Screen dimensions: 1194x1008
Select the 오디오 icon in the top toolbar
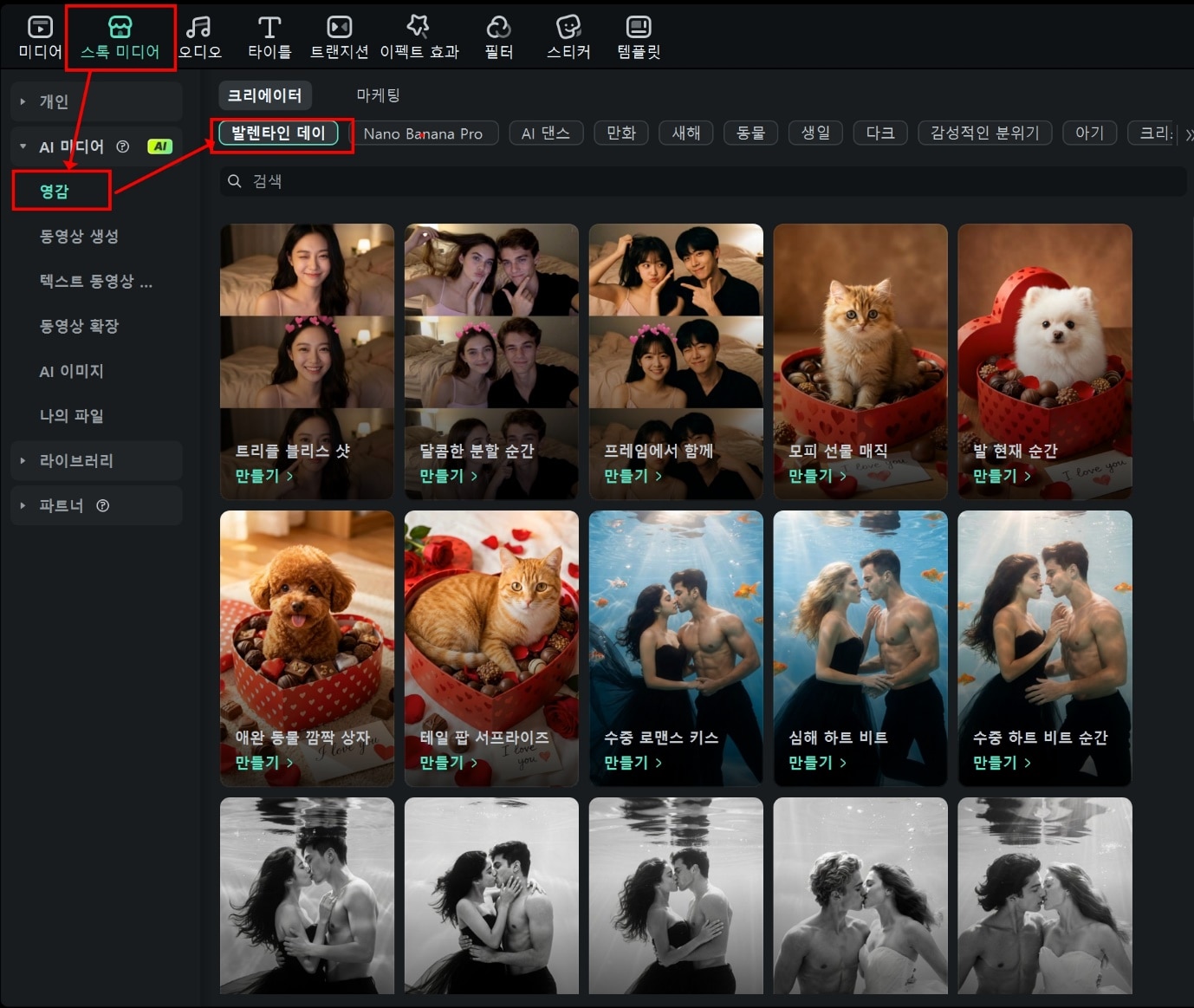[x=198, y=35]
